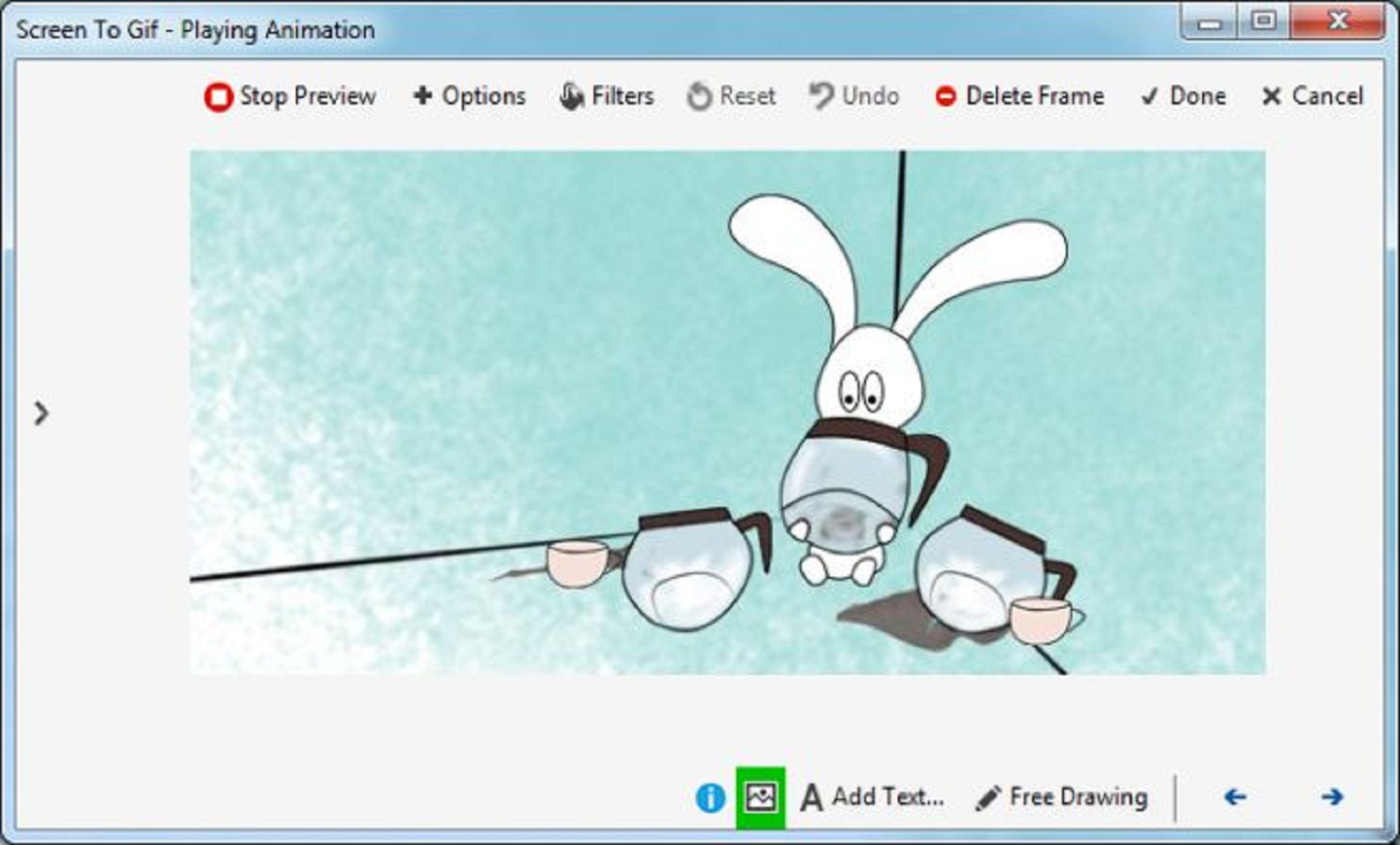Select the Add Text tool

[x=874, y=797]
